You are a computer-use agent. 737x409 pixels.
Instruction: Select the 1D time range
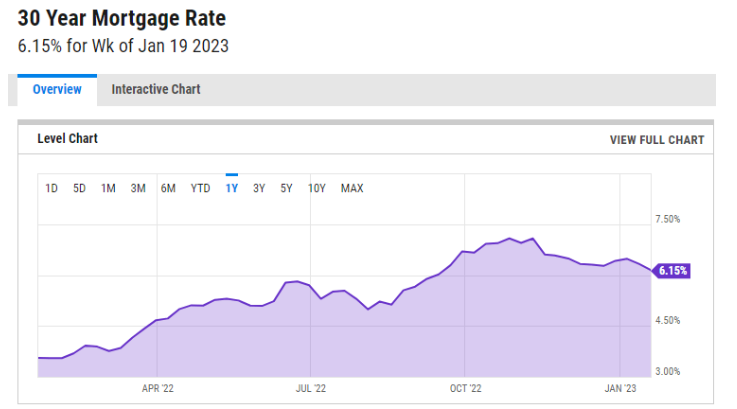click(51, 188)
